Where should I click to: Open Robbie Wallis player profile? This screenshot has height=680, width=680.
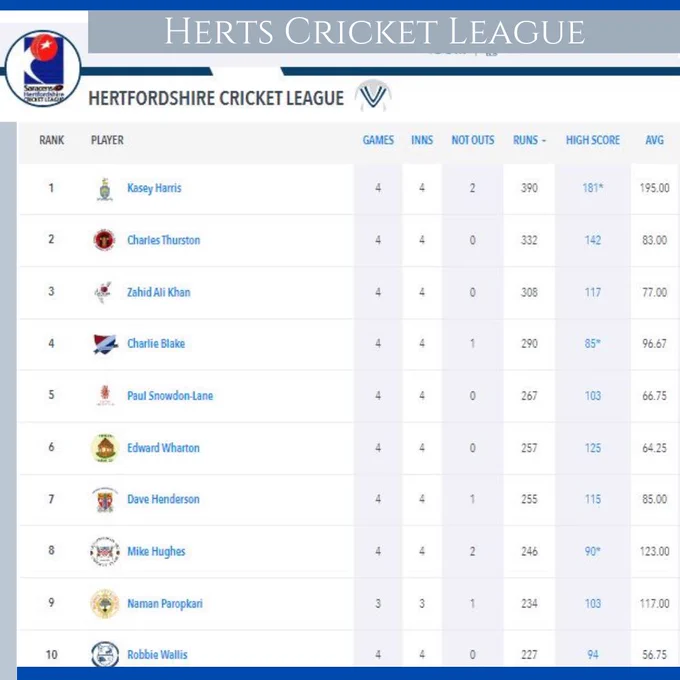coord(157,654)
